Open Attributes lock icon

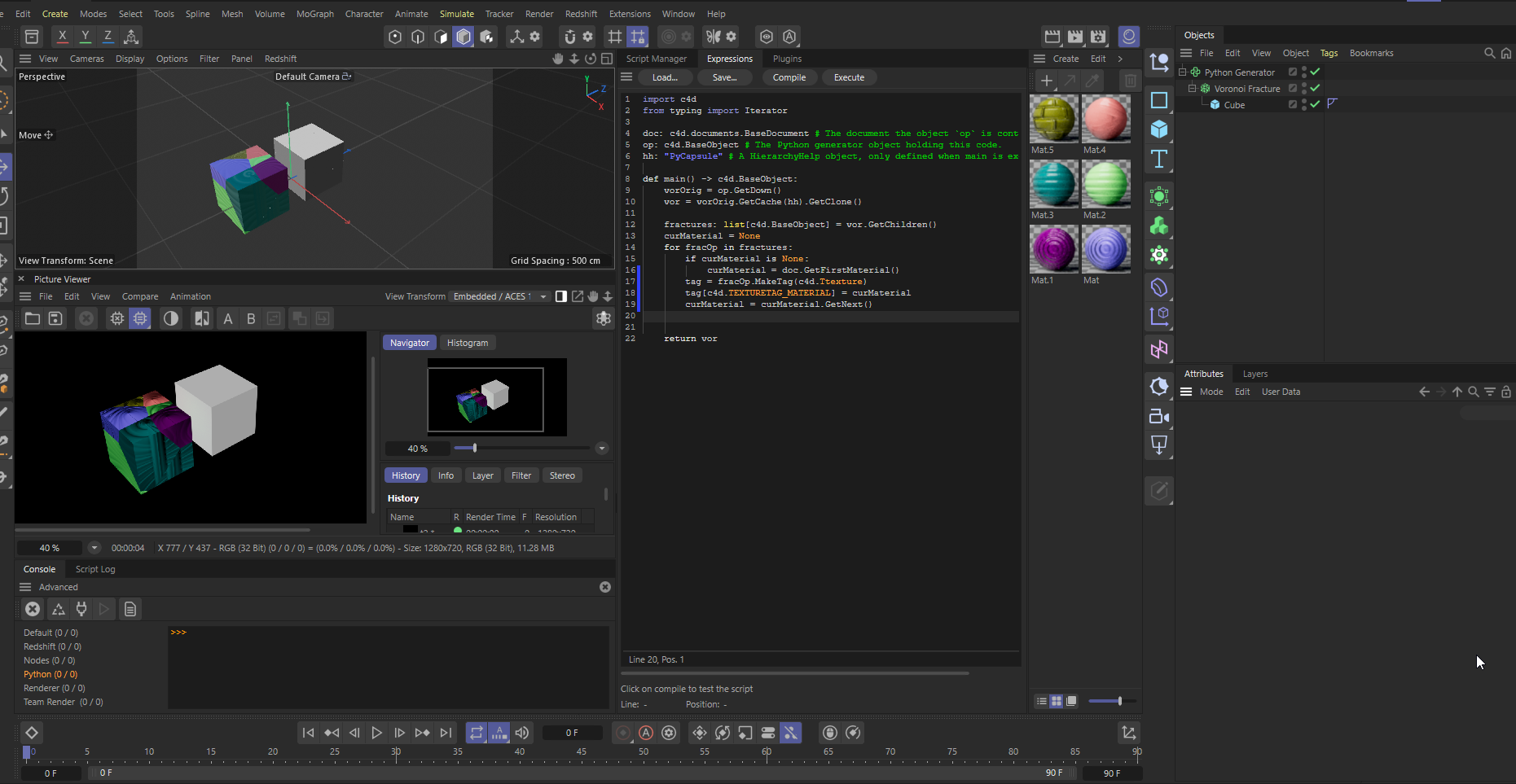click(1505, 392)
